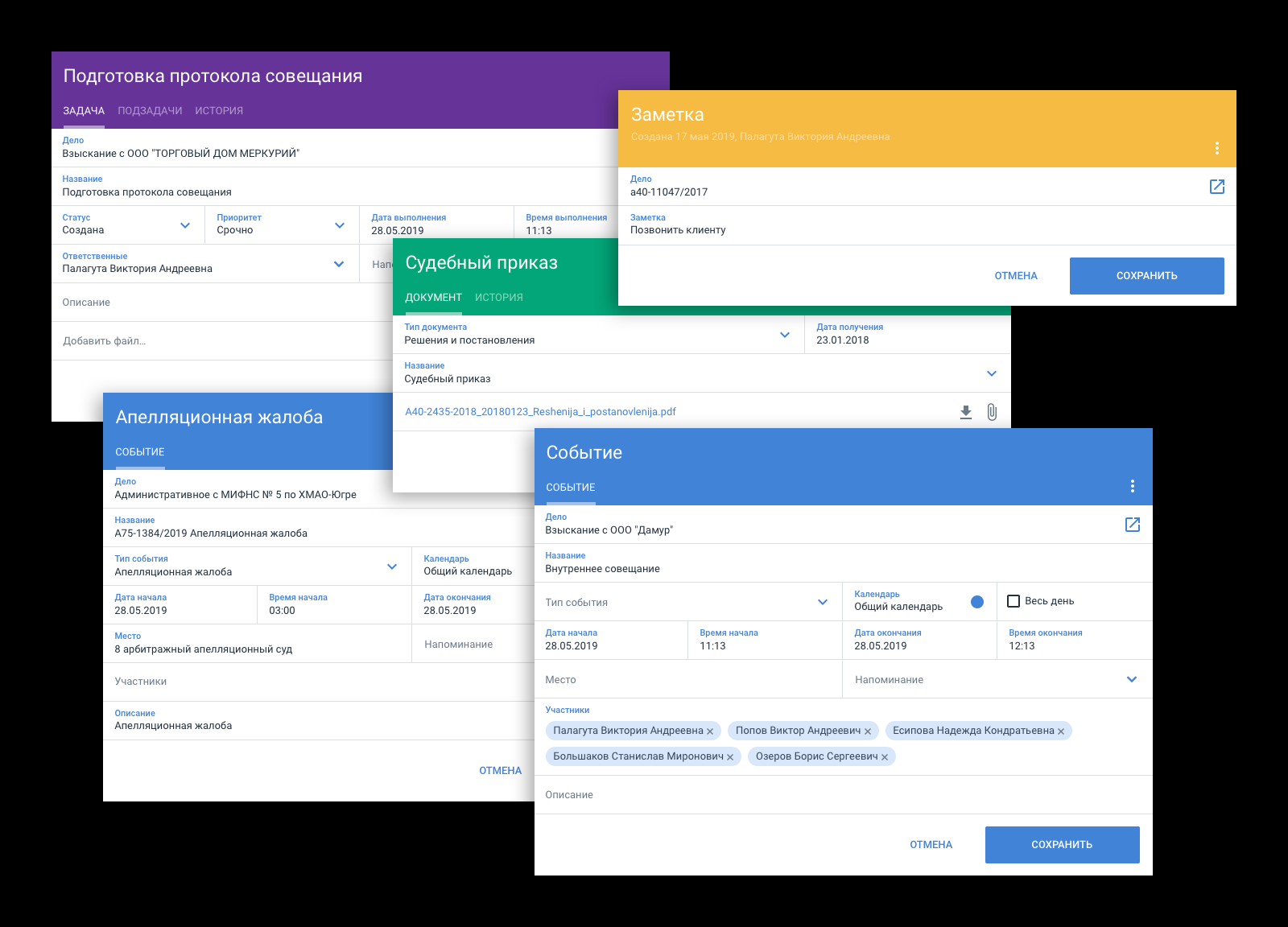Click the Описание field in the task card
Image resolution: width=1288 pixels, height=927 pixels.
(x=221, y=303)
